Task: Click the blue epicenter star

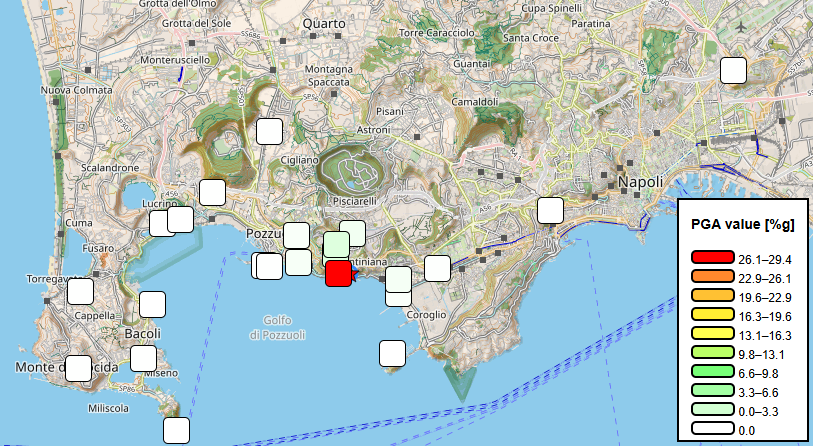Action: pyautogui.click(x=355, y=274)
